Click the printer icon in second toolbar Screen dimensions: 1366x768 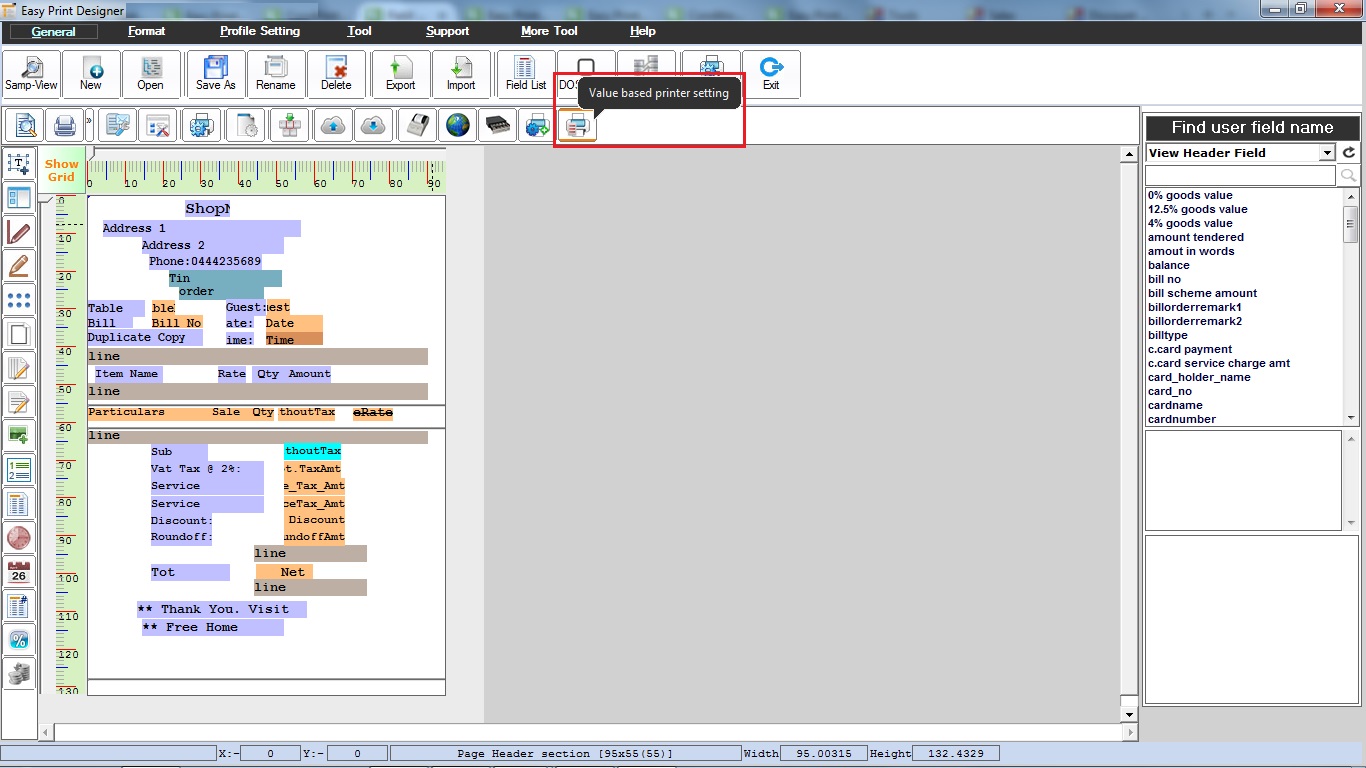65,126
